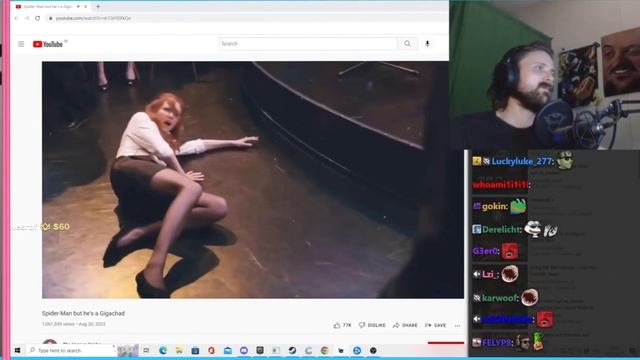Reload the page with the refresh icon
This screenshot has height=360, width=640.
point(38,18)
